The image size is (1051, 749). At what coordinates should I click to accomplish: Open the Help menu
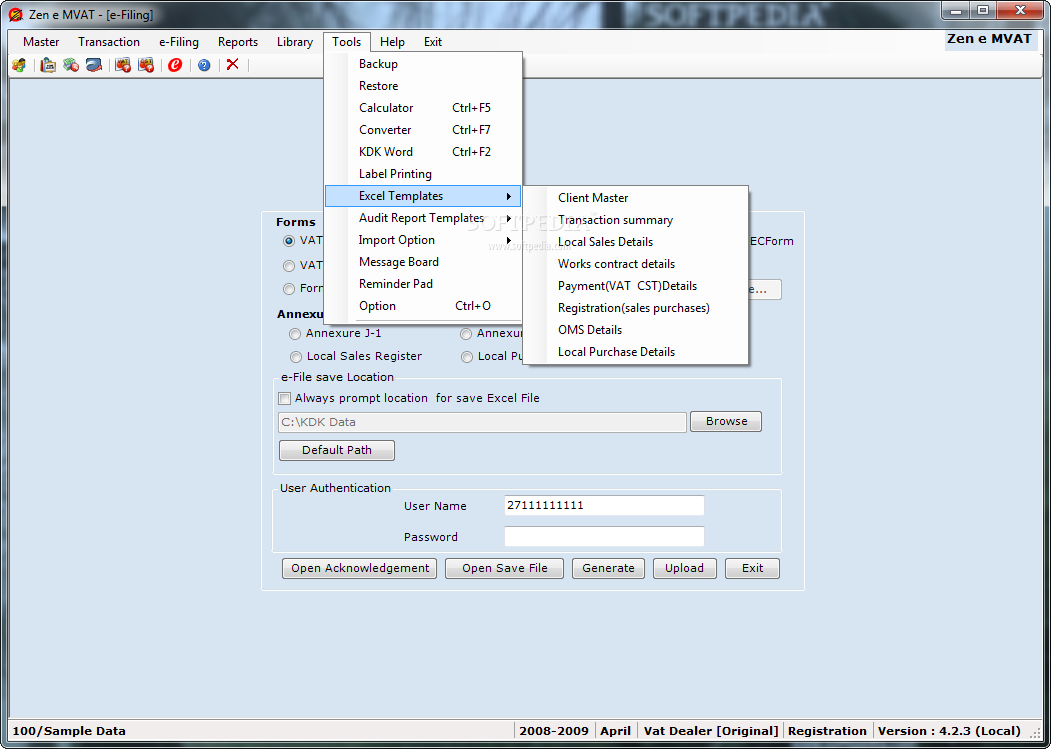392,42
